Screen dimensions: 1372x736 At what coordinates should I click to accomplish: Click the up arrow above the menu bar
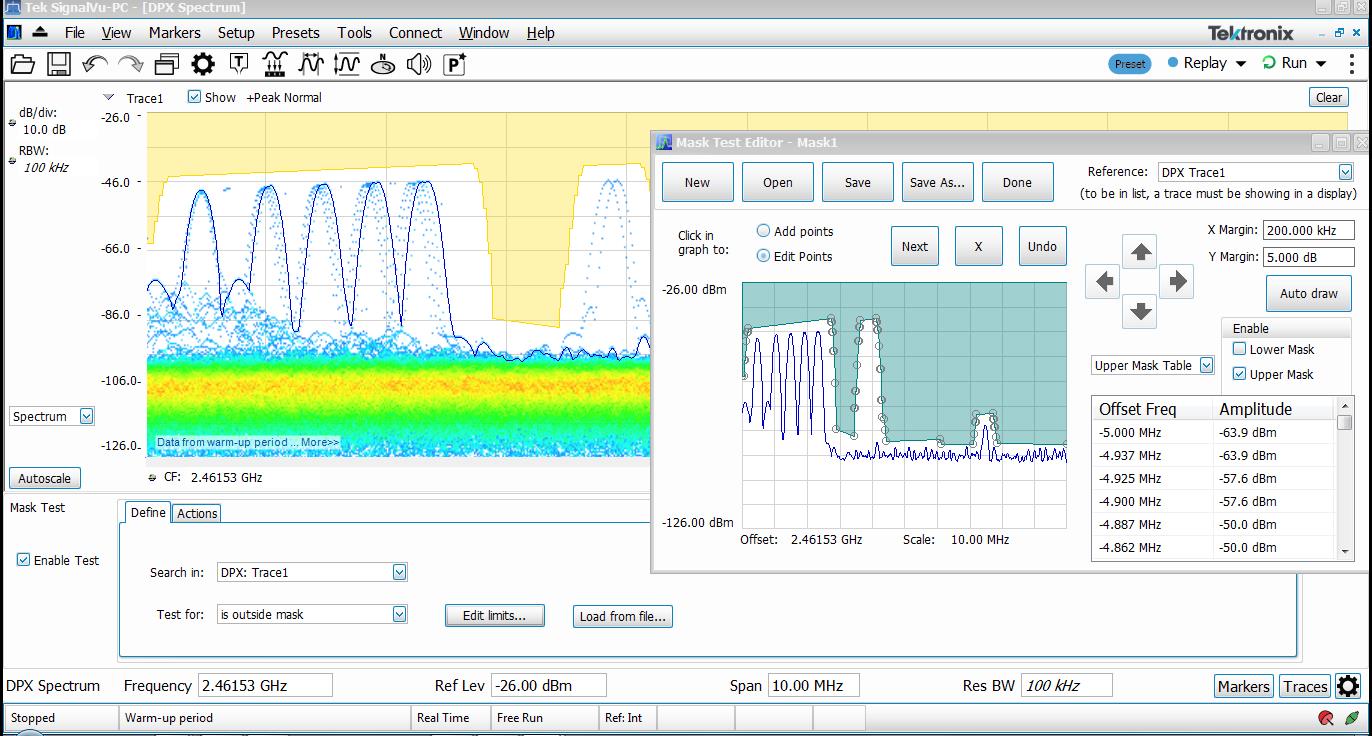coord(40,32)
